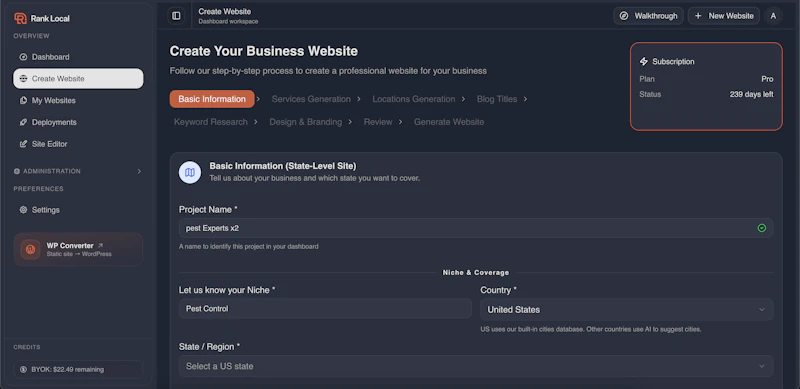This screenshot has width=800, height=389.
Task: Click the Dashboard gauge icon
Action: point(23,57)
